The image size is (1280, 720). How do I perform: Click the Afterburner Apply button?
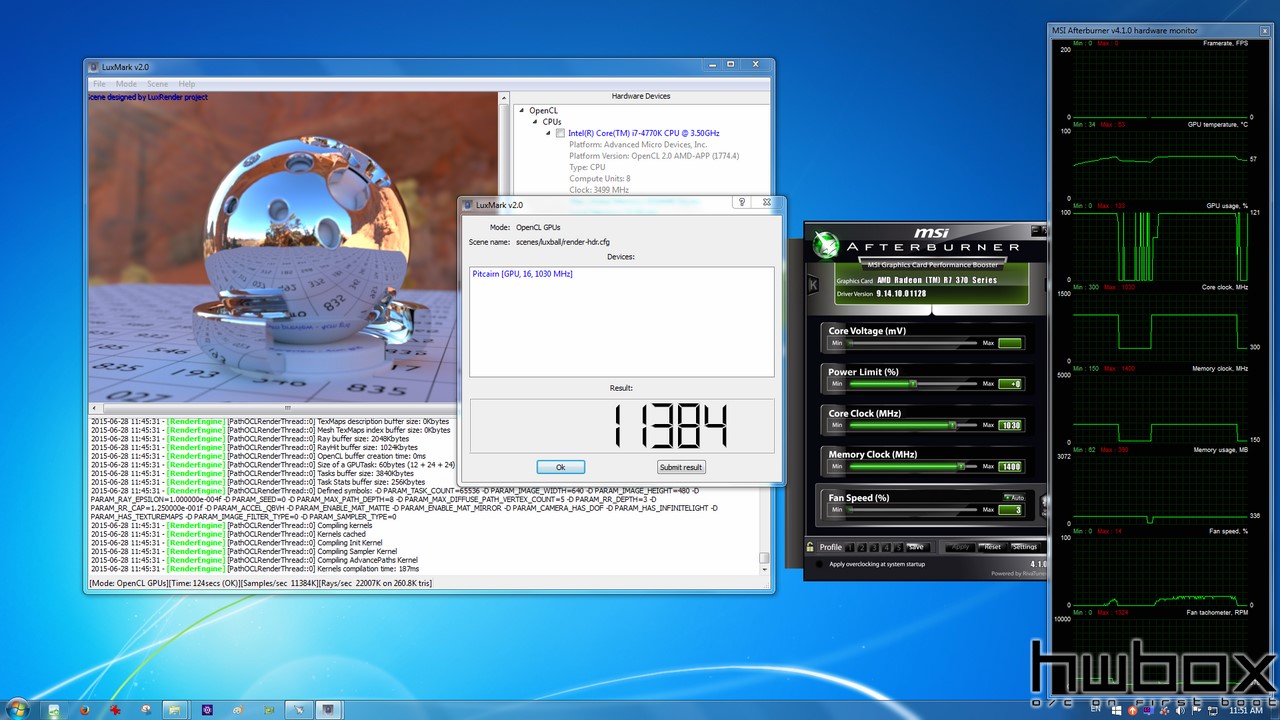960,547
